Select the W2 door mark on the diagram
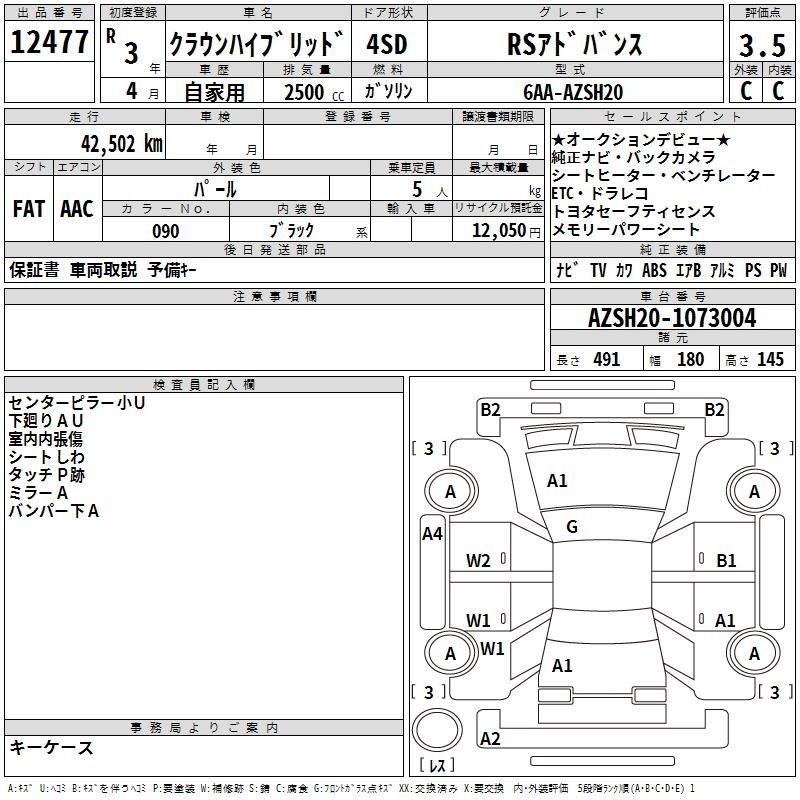 tap(478, 561)
